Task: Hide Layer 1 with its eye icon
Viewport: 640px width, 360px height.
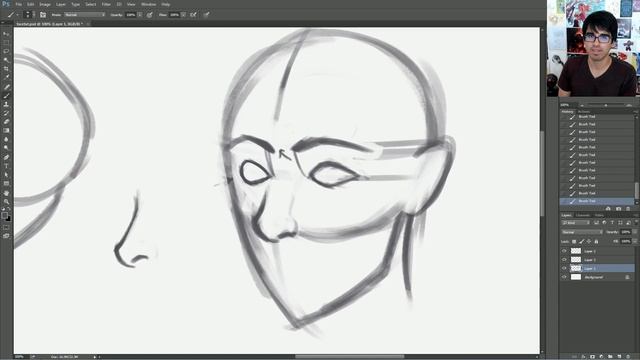Action: click(x=564, y=268)
